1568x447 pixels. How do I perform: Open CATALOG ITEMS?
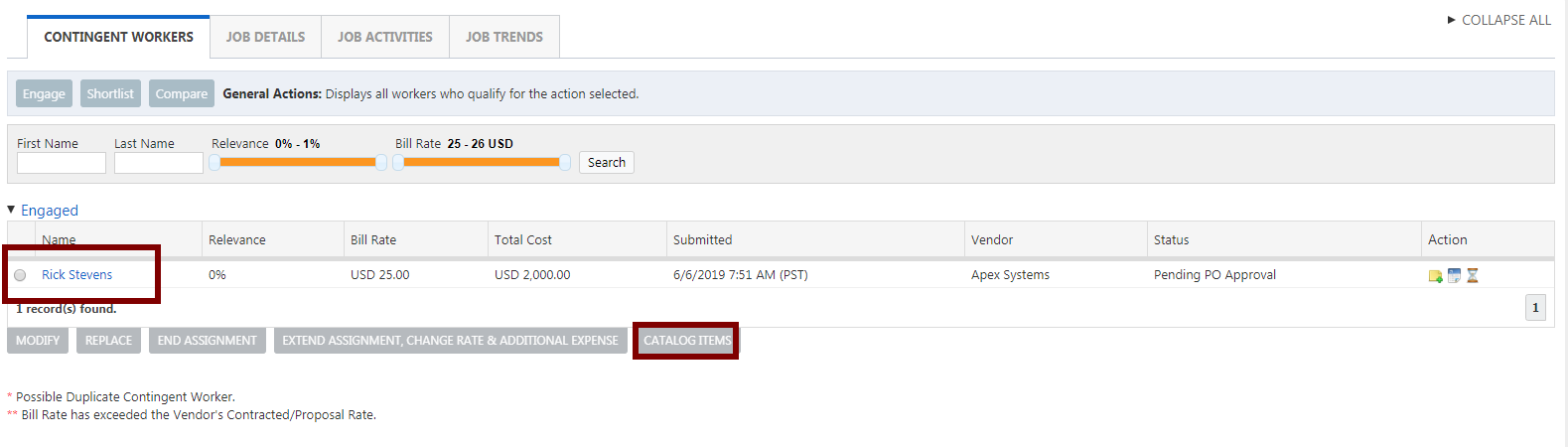coord(687,341)
